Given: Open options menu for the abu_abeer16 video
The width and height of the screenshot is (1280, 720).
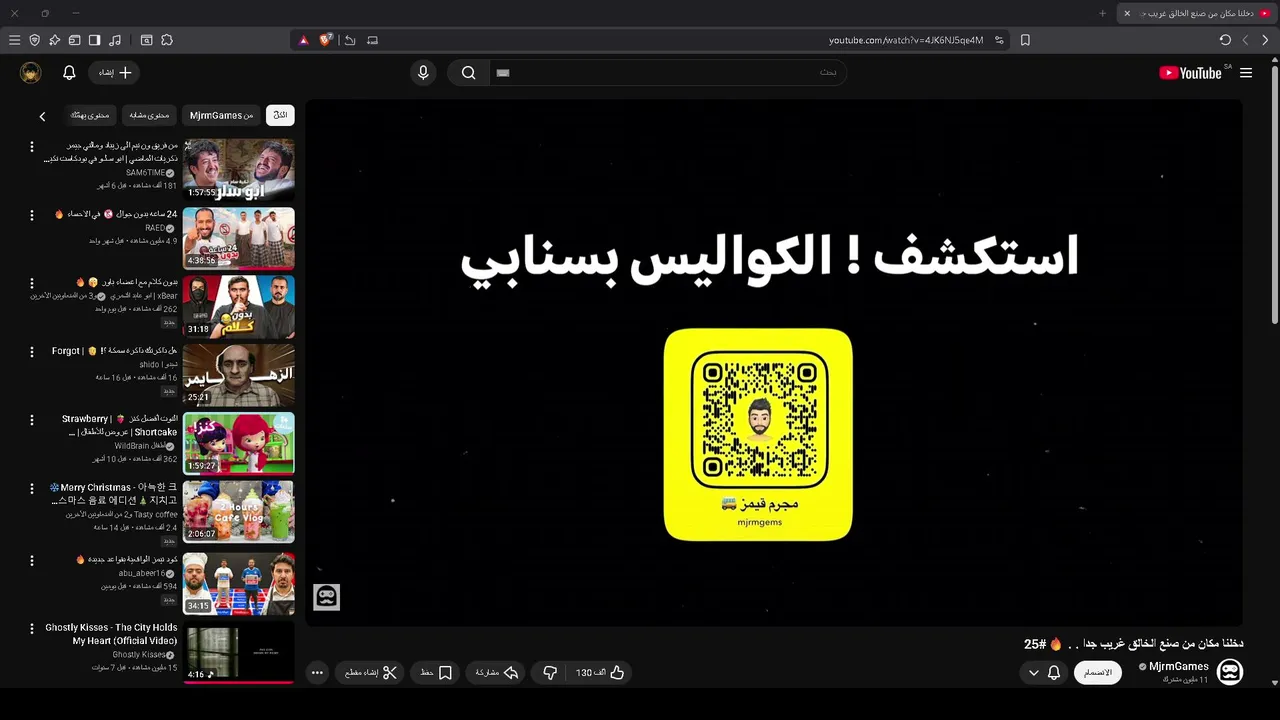Looking at the screenshot, I should click(31, 560).
